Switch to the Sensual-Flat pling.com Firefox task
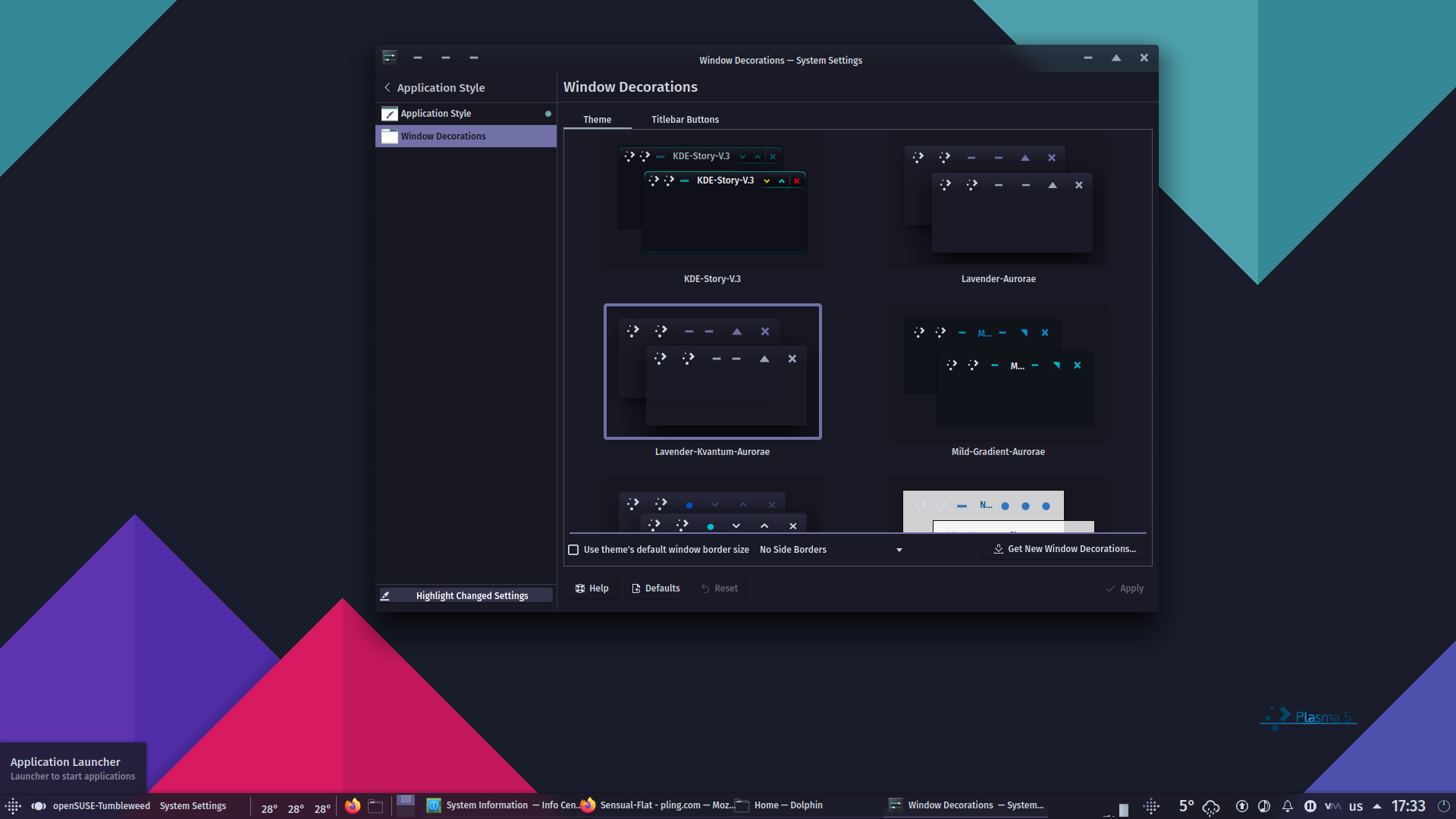This screenshot has width=1456, height=819. (x=657, y=805)
